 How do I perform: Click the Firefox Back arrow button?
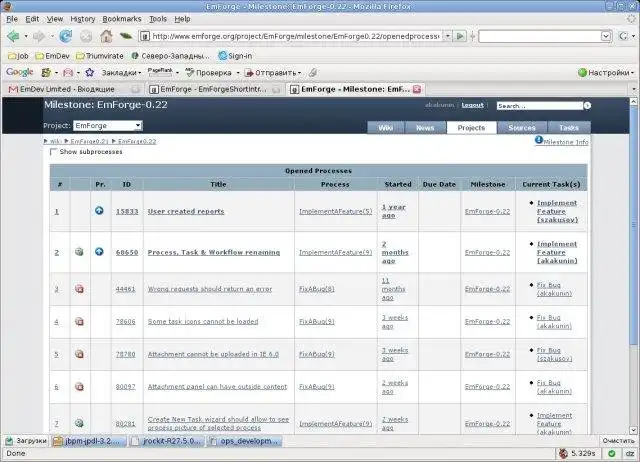(x=13, y=36)
